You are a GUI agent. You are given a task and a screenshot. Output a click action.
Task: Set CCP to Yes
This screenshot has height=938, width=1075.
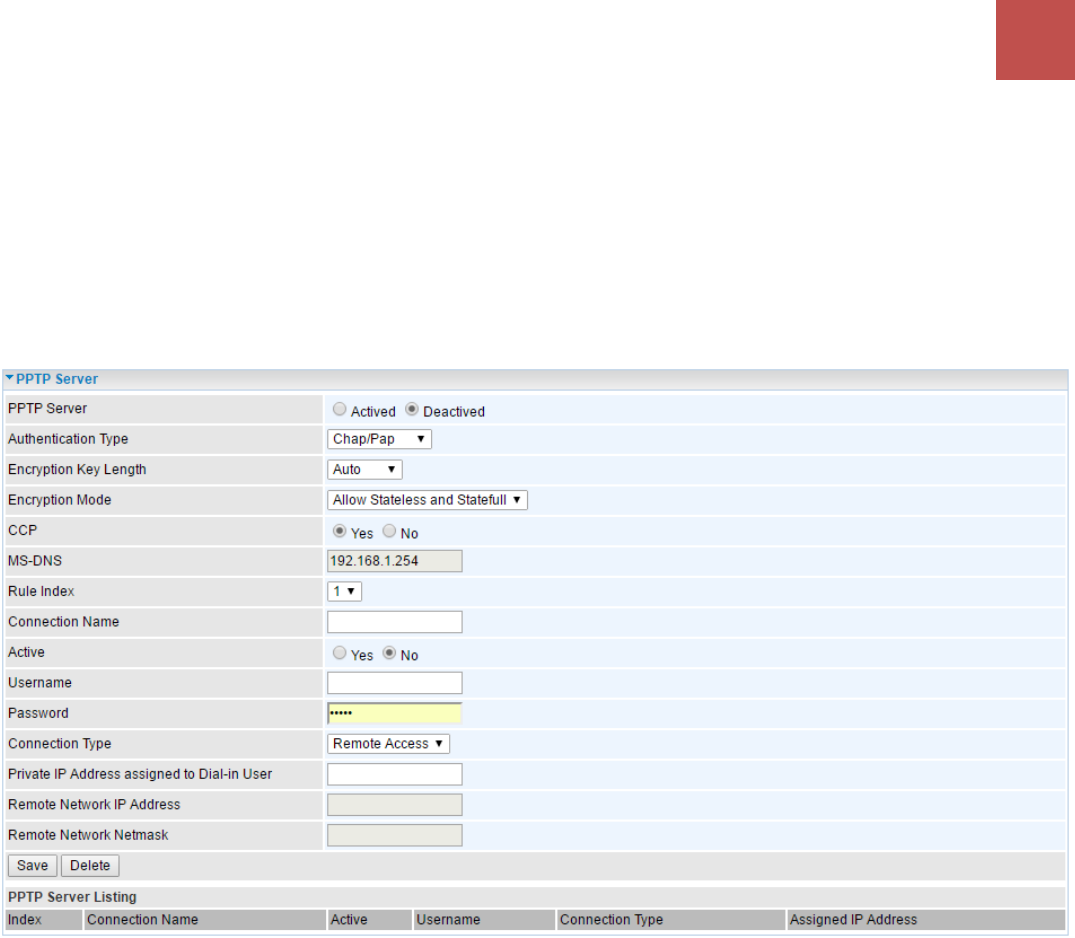(x=339, y=531)
